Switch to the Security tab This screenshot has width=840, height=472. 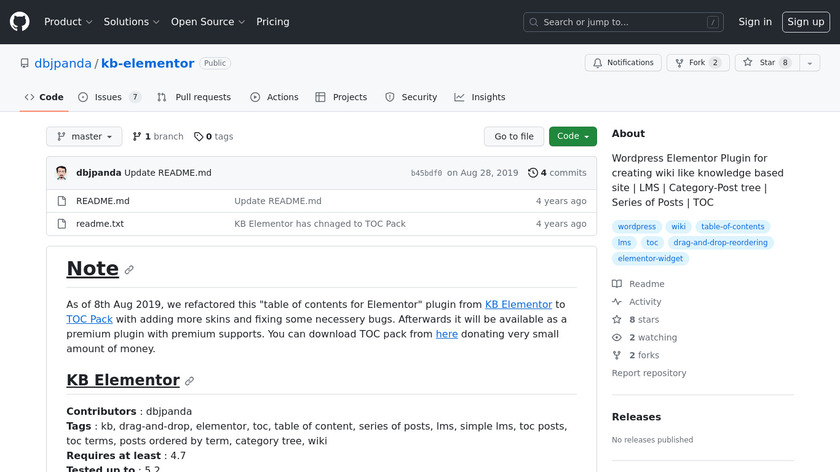point(411,97)
